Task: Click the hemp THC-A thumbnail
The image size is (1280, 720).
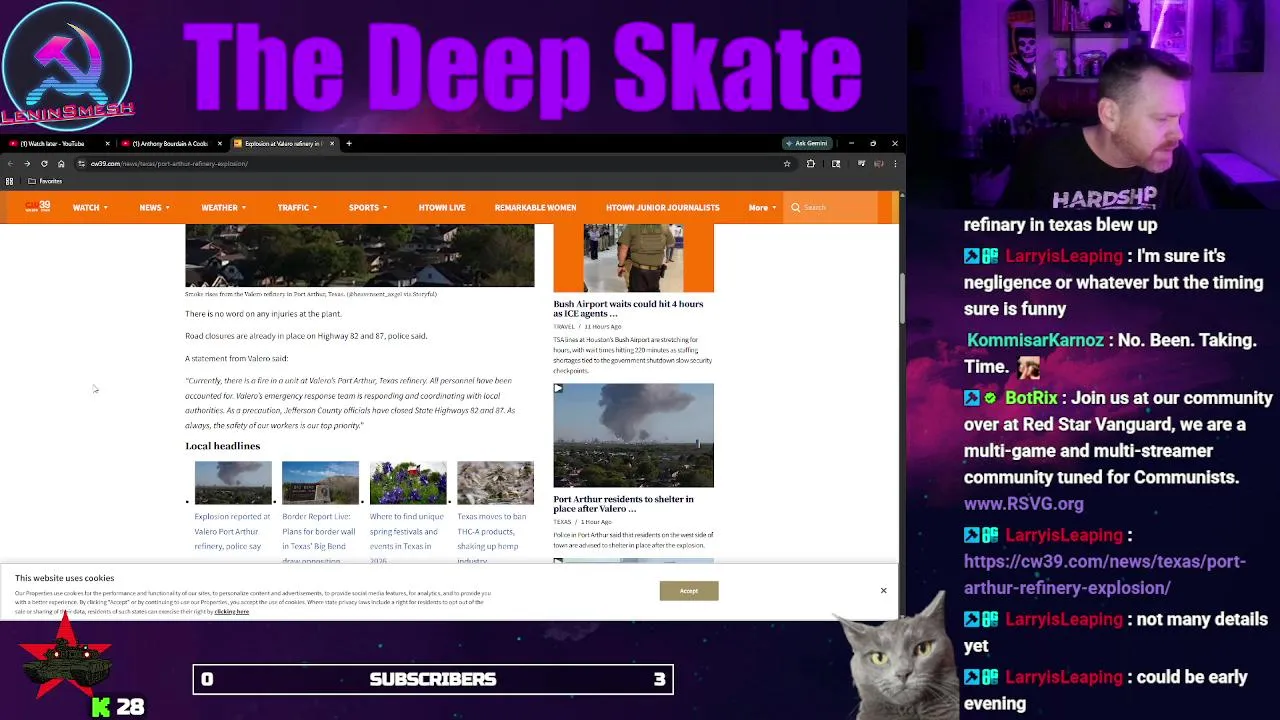Action: click(x=495, y=482)
